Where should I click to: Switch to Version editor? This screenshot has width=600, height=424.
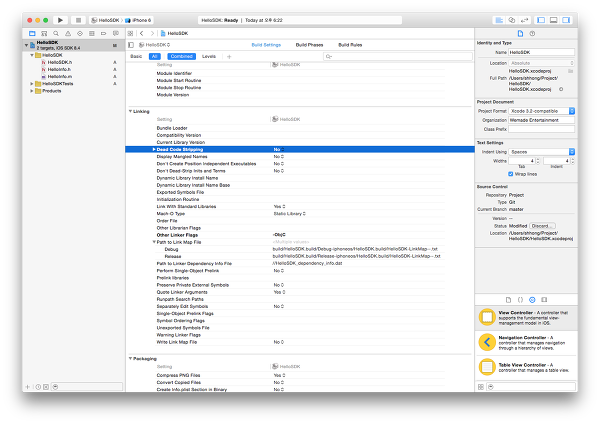click(x=524, y=20)
